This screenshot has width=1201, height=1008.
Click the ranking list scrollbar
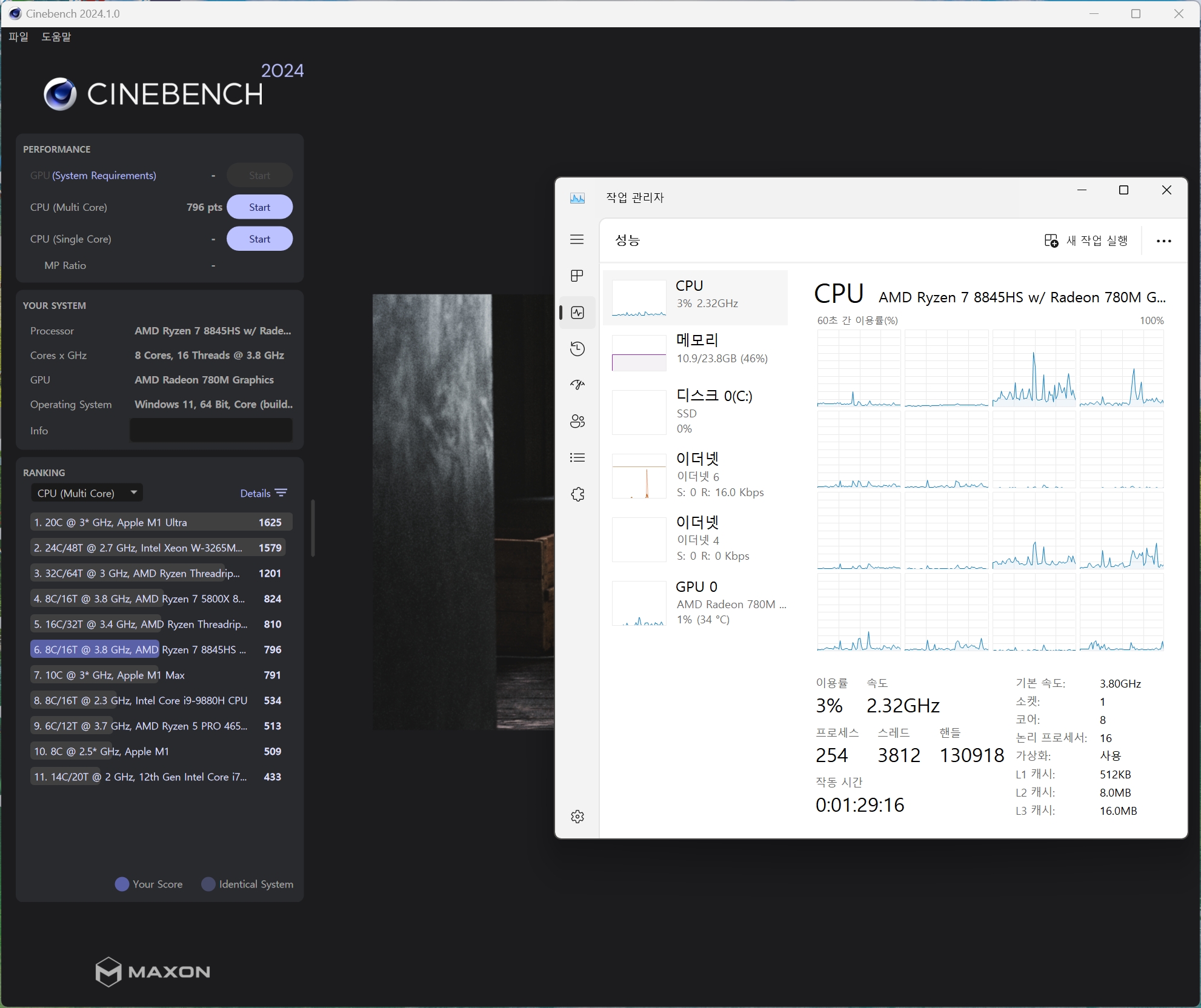pos(313,527)
